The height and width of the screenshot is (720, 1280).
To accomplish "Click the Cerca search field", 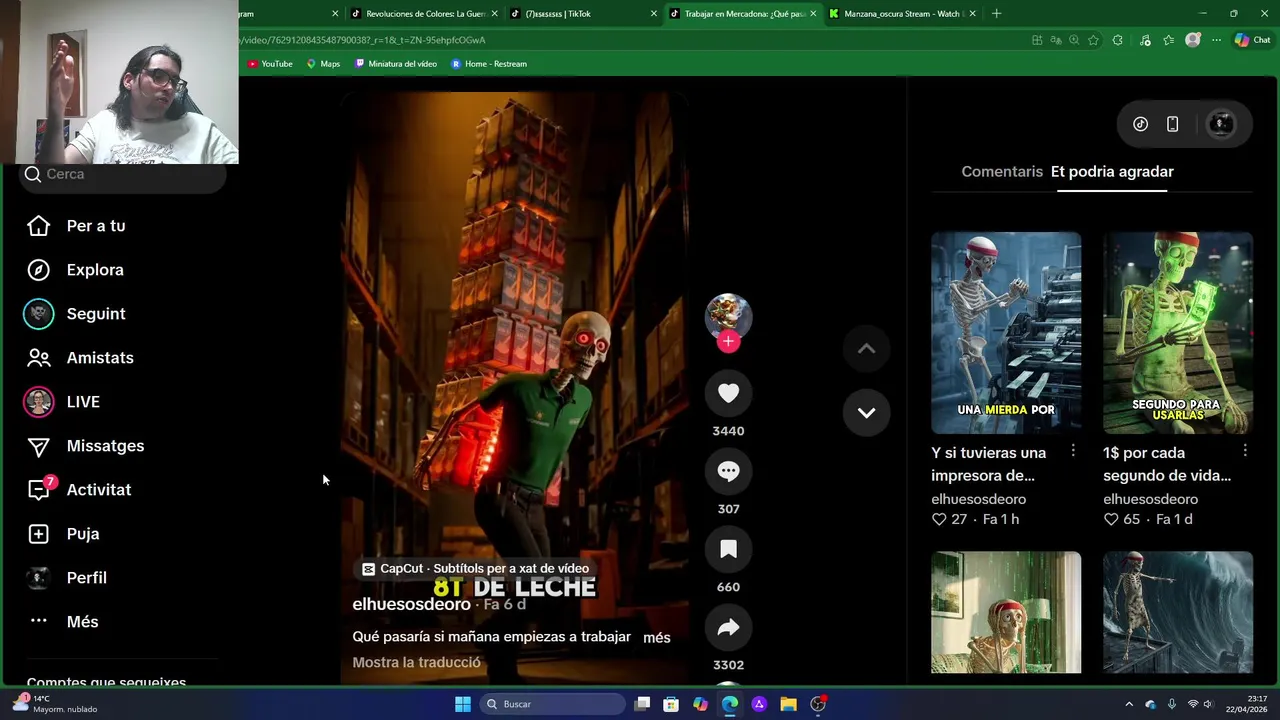I will [x=122, y=174].
